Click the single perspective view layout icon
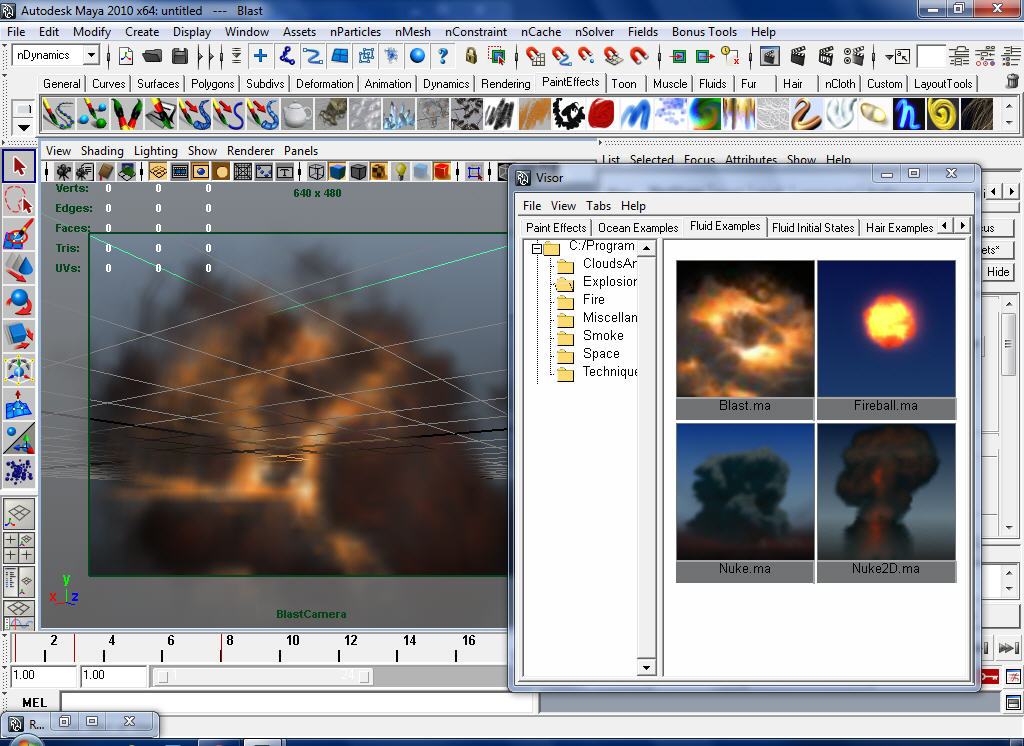The width and height of the screenshot is (1024, 746). point(19,515)
